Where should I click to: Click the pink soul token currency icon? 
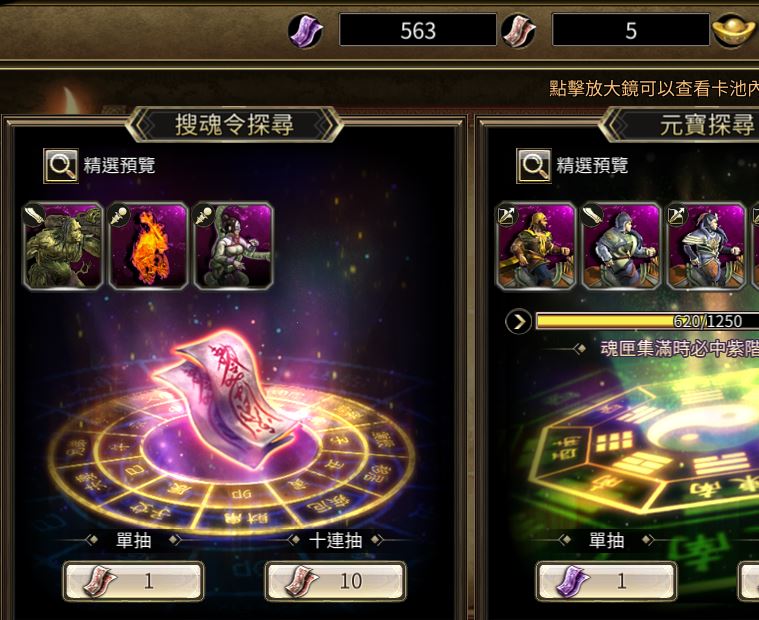(518, 31)
